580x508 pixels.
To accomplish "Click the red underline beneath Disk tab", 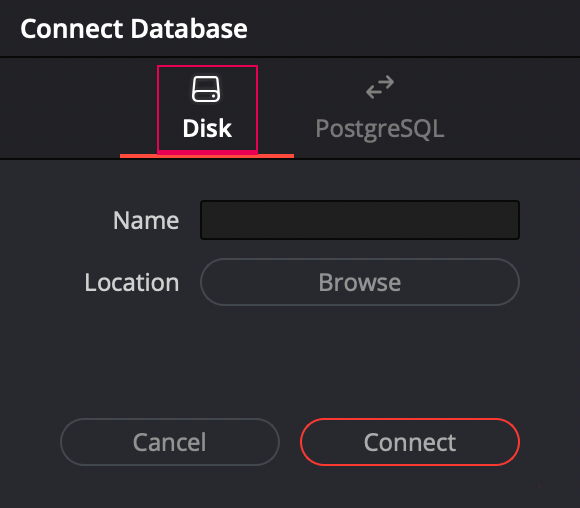I will [x=207, y=156].
